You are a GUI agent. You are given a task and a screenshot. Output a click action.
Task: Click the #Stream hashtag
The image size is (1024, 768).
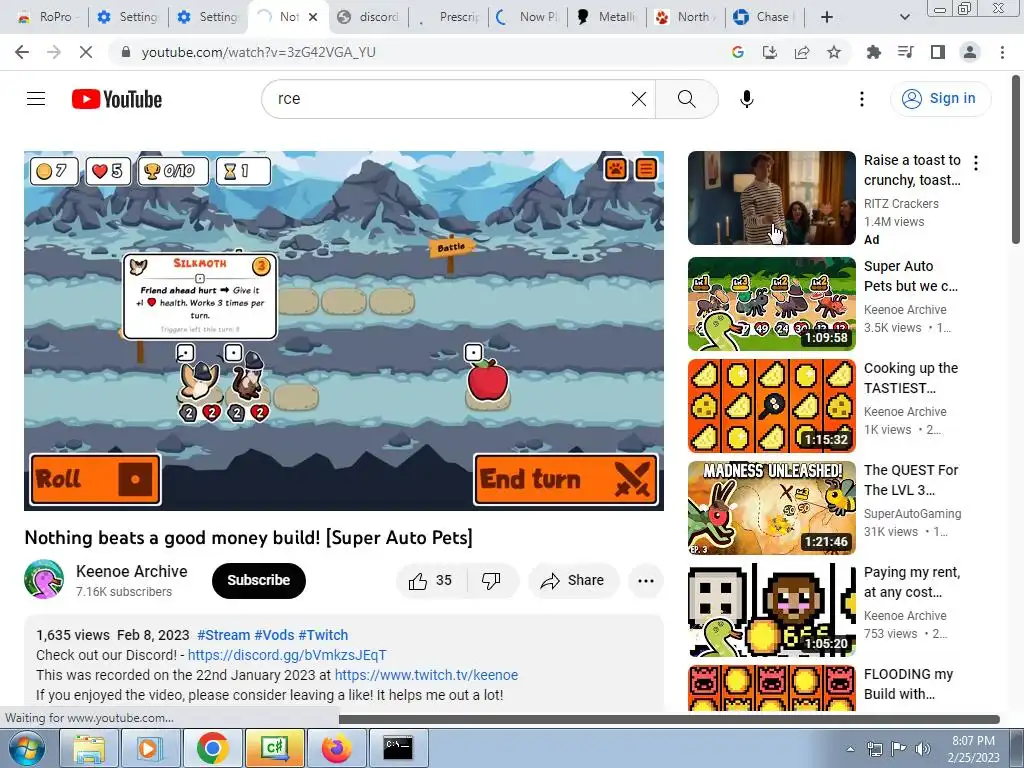point(224,635)
